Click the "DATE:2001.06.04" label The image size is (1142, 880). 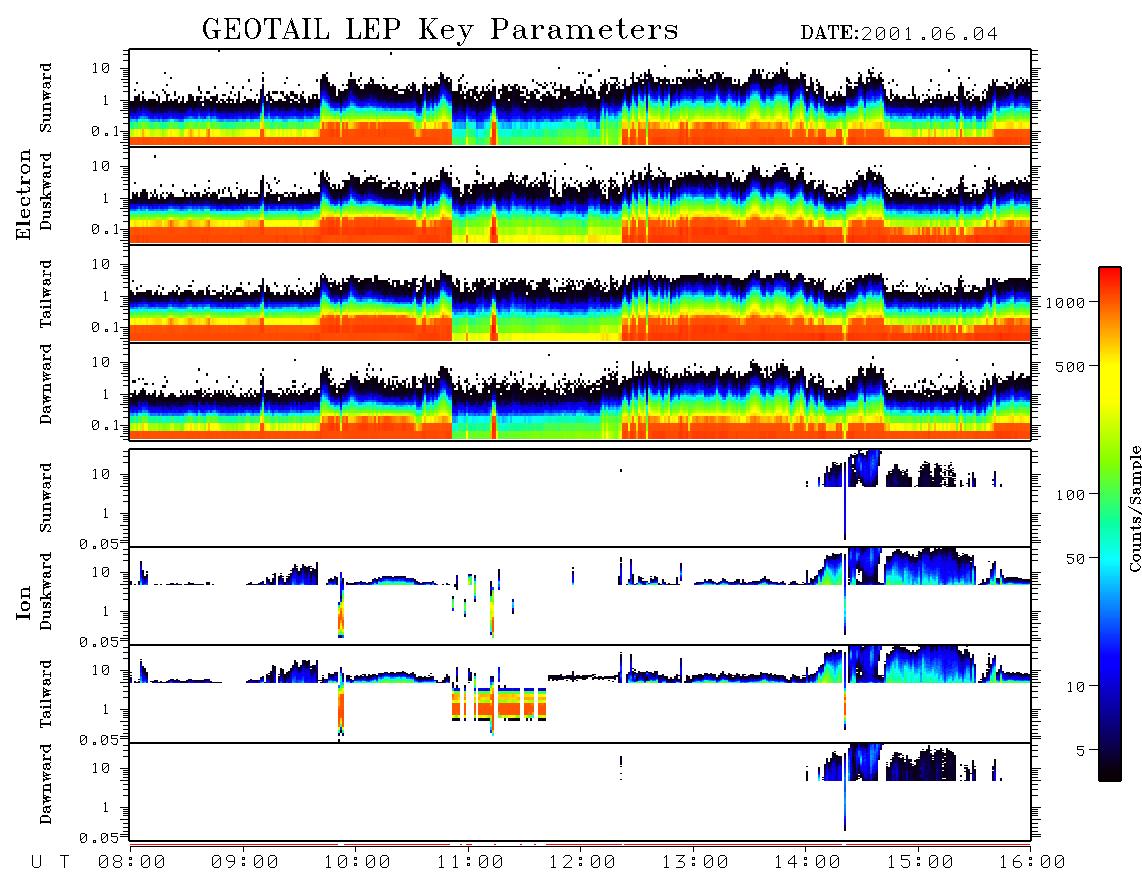tap(899, 34)
